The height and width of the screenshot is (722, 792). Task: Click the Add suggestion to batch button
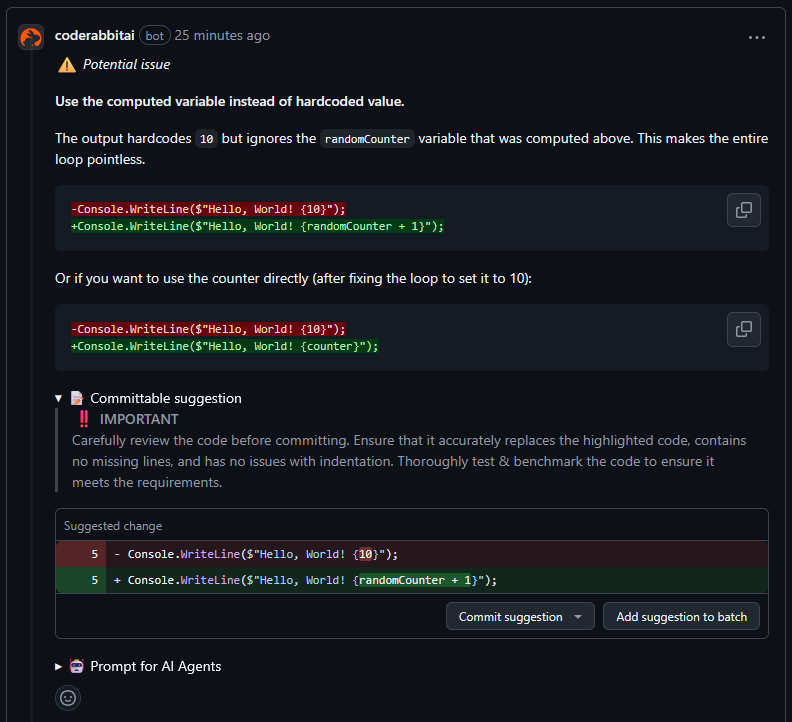(681, 617)
